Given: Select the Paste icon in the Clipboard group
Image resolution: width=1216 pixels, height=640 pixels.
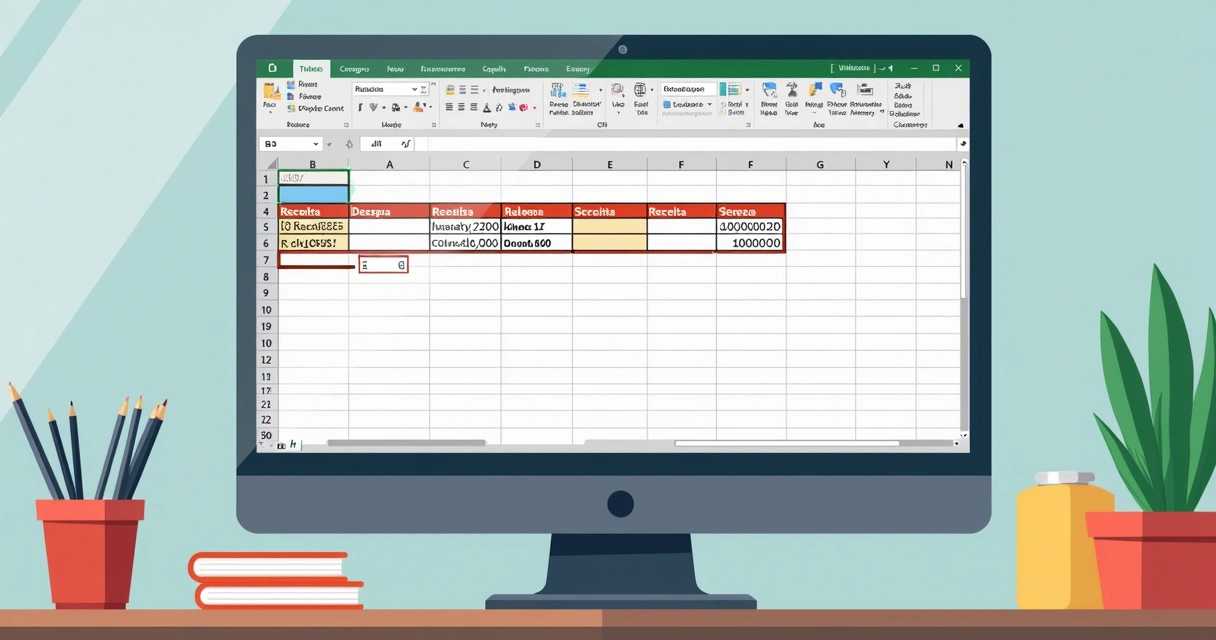Looking at the screenshot, I should tap(272, 94).
